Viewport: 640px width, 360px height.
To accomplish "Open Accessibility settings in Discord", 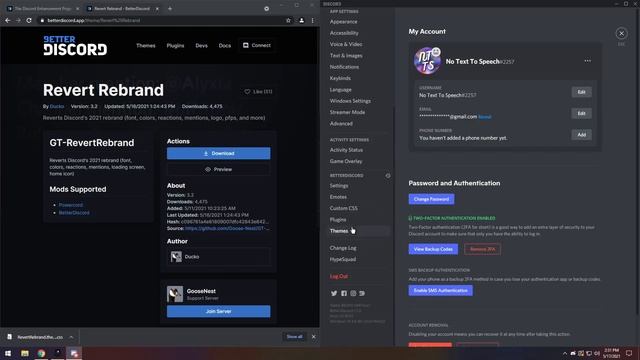I will point(344,33).
